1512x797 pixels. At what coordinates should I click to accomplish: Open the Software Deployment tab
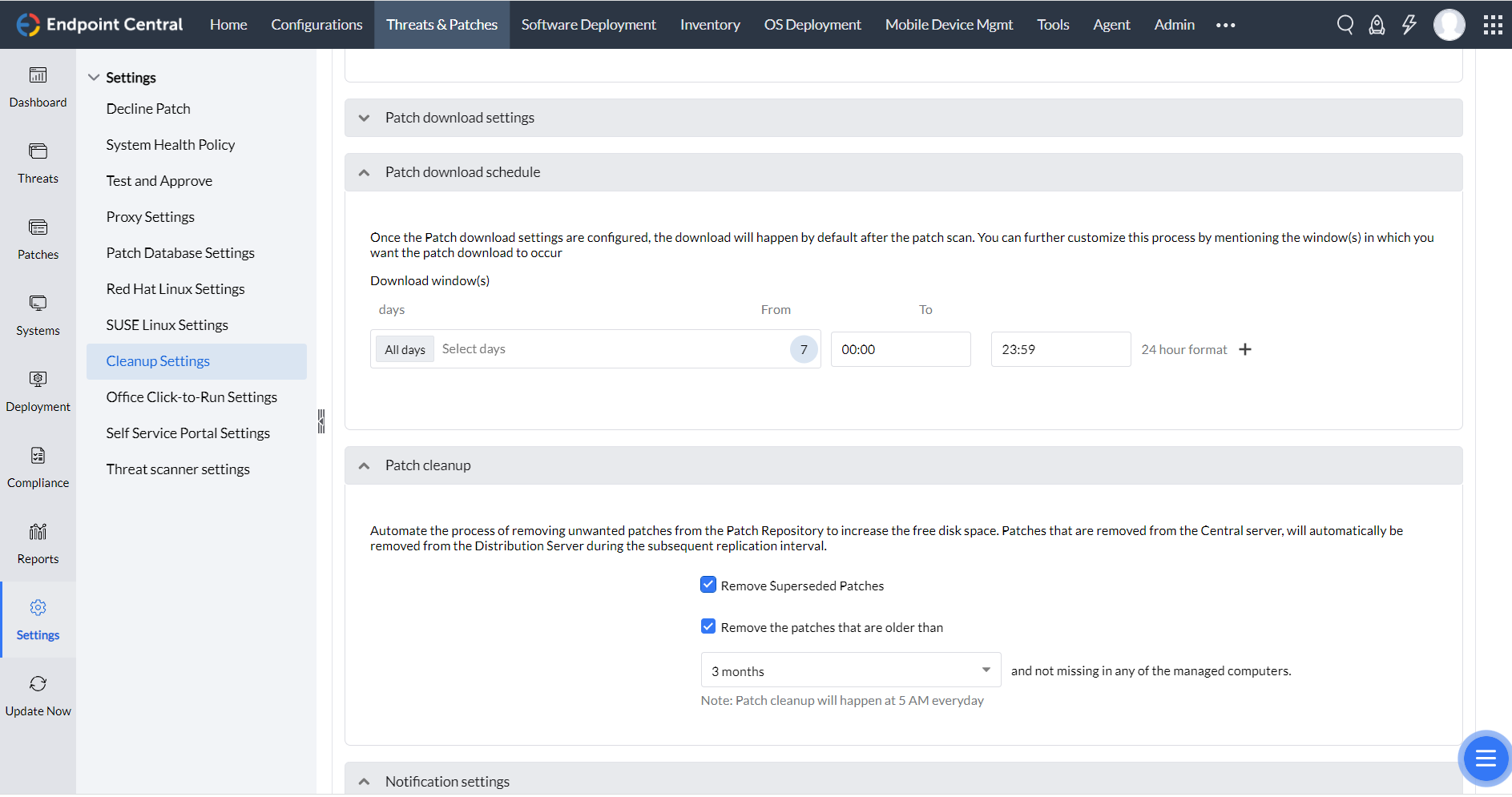(x=588, y=25)
